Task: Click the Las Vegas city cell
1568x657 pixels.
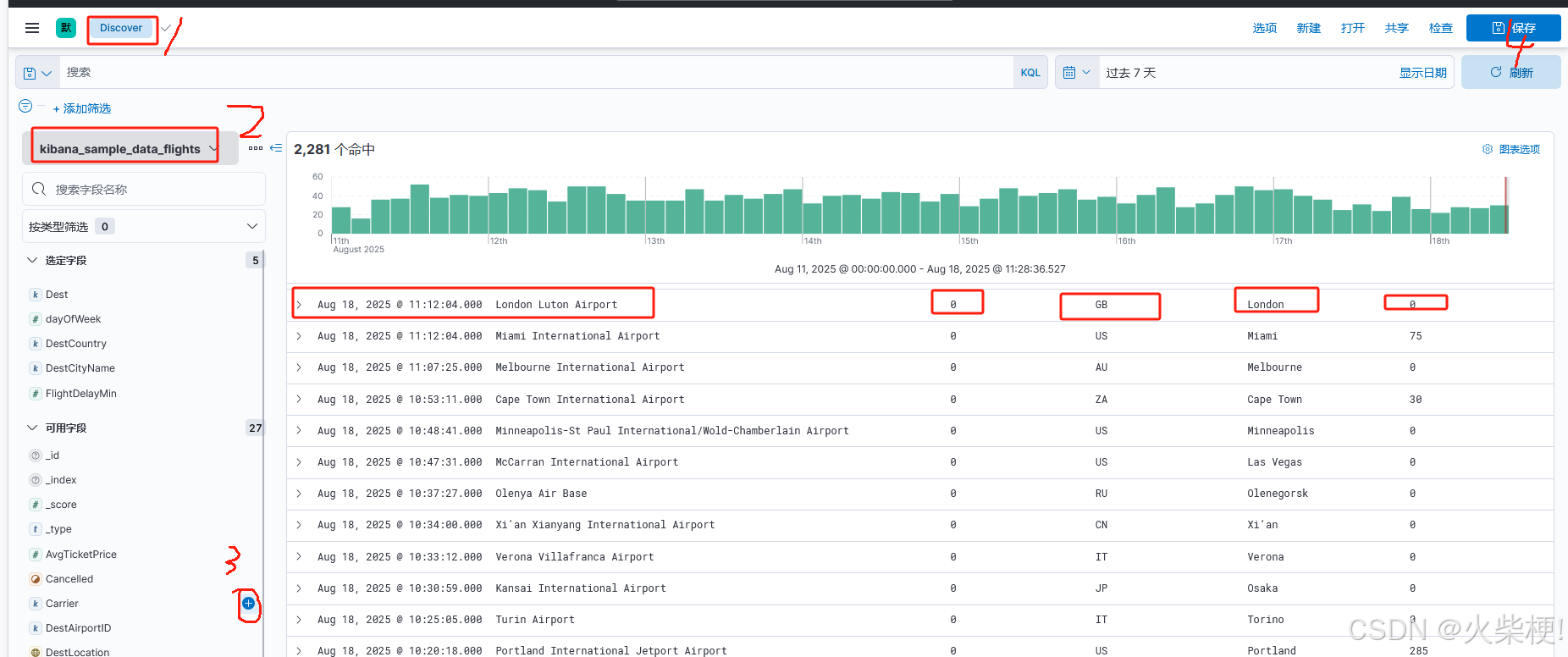Action: [x=1274, y=462]
